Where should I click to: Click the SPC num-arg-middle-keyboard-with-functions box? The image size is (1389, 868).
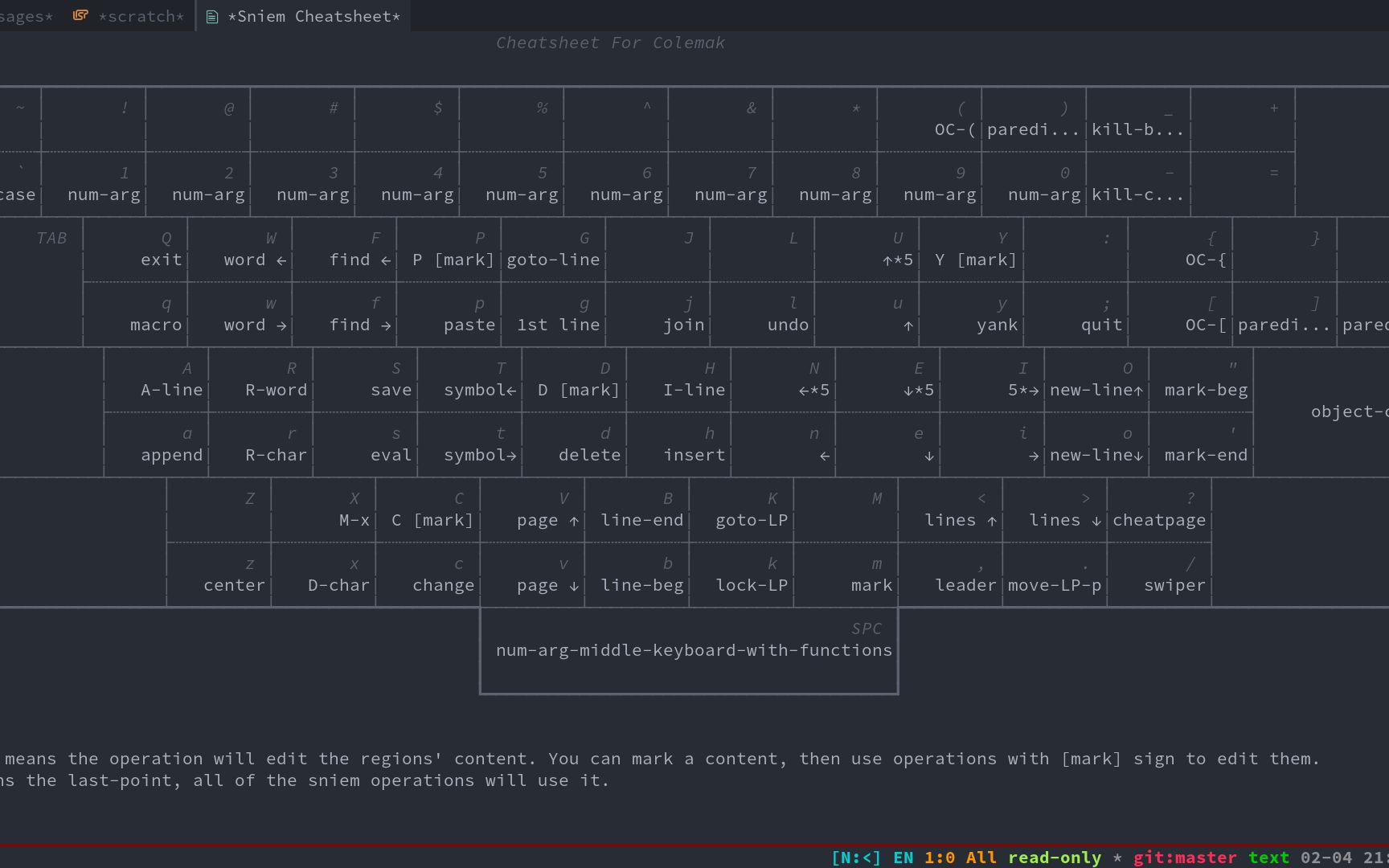tap(689, 651)
